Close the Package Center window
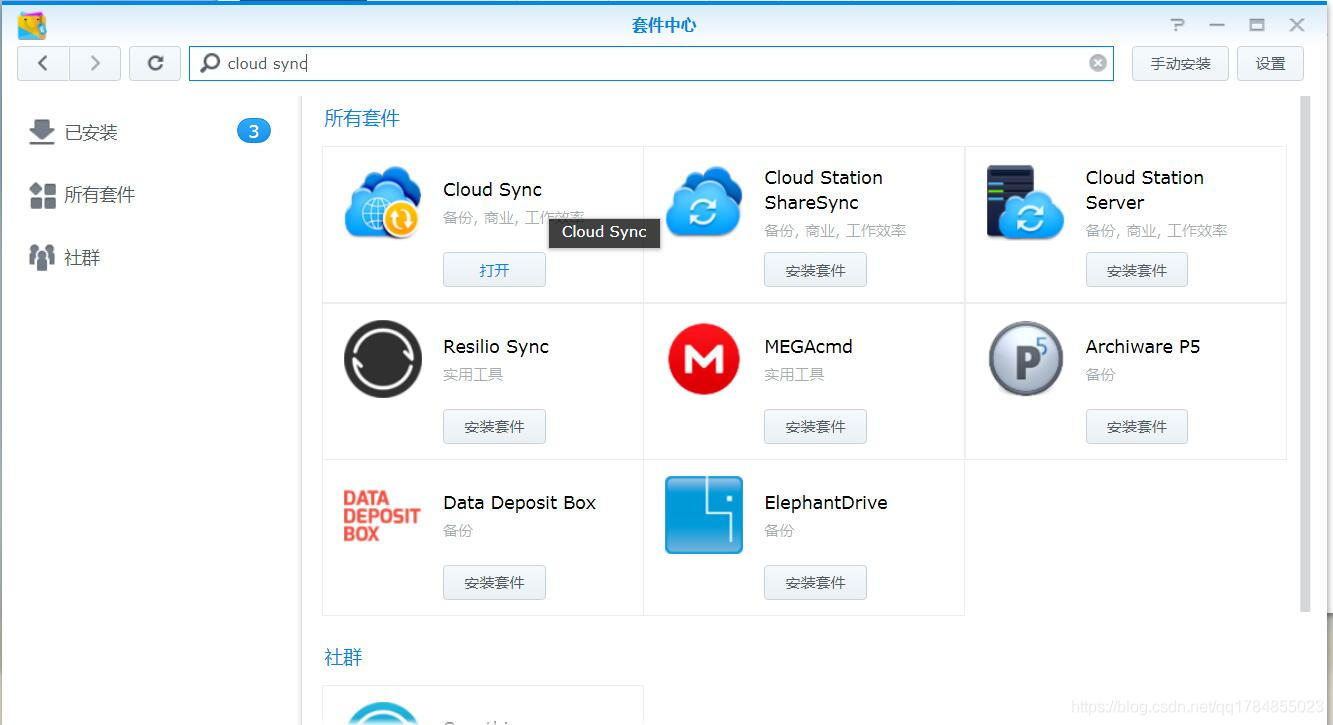The width and height of the screenshot is (1333, 725). [1297, 25]
